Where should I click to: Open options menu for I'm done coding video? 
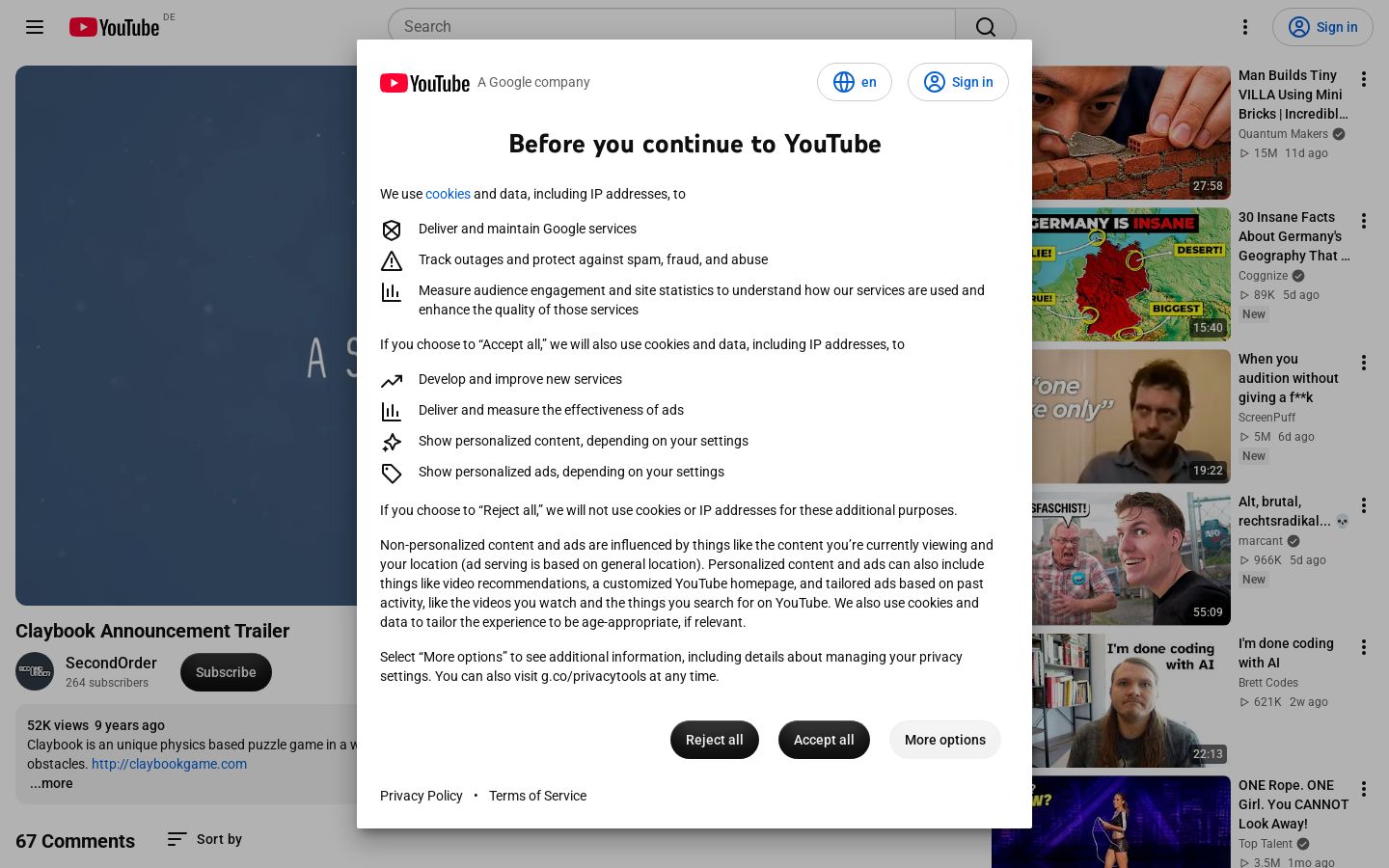click(1364, 647)
